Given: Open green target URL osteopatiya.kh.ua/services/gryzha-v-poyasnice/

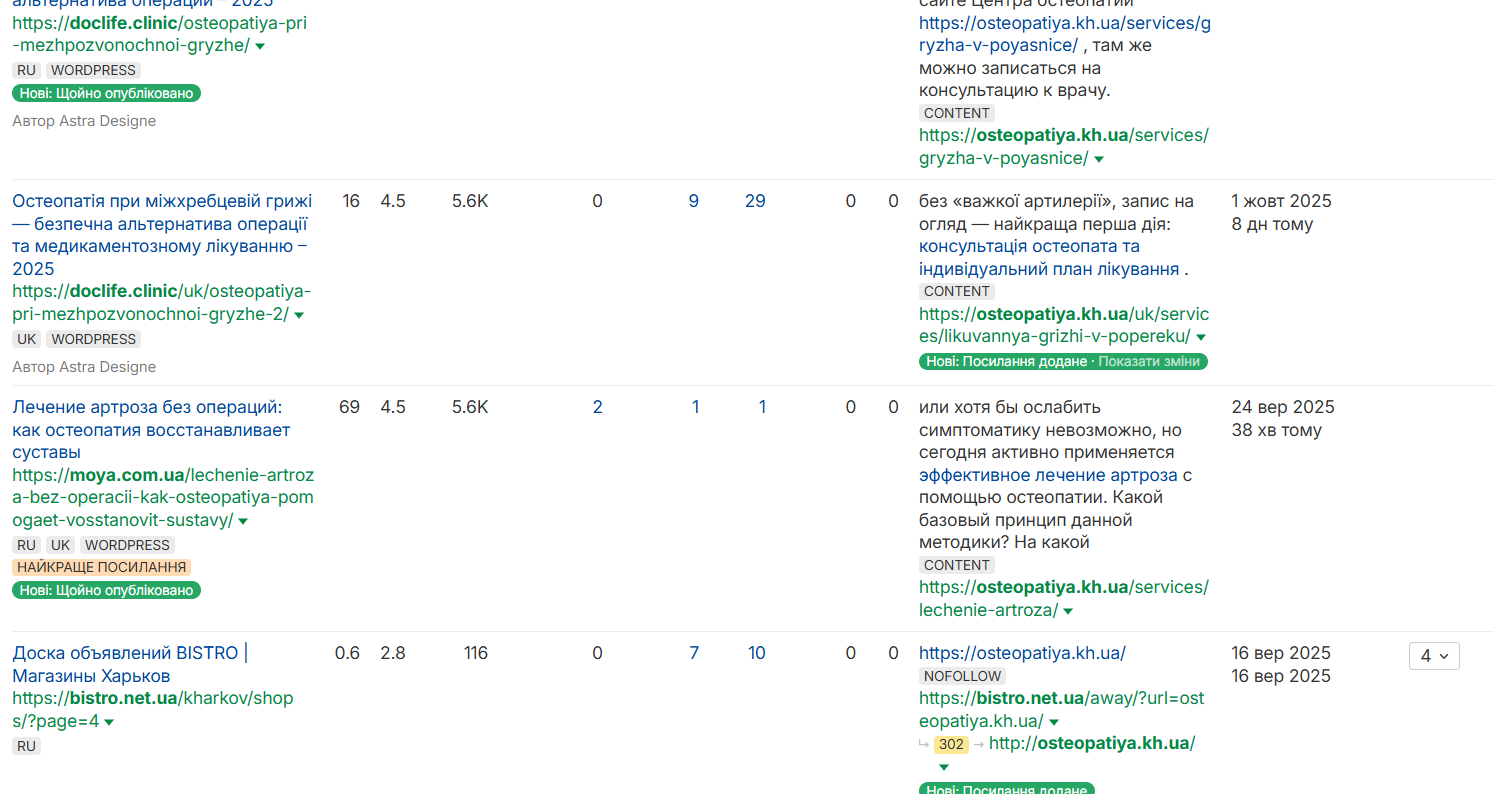Looking at the screenshot, I should click(1064, 147).
